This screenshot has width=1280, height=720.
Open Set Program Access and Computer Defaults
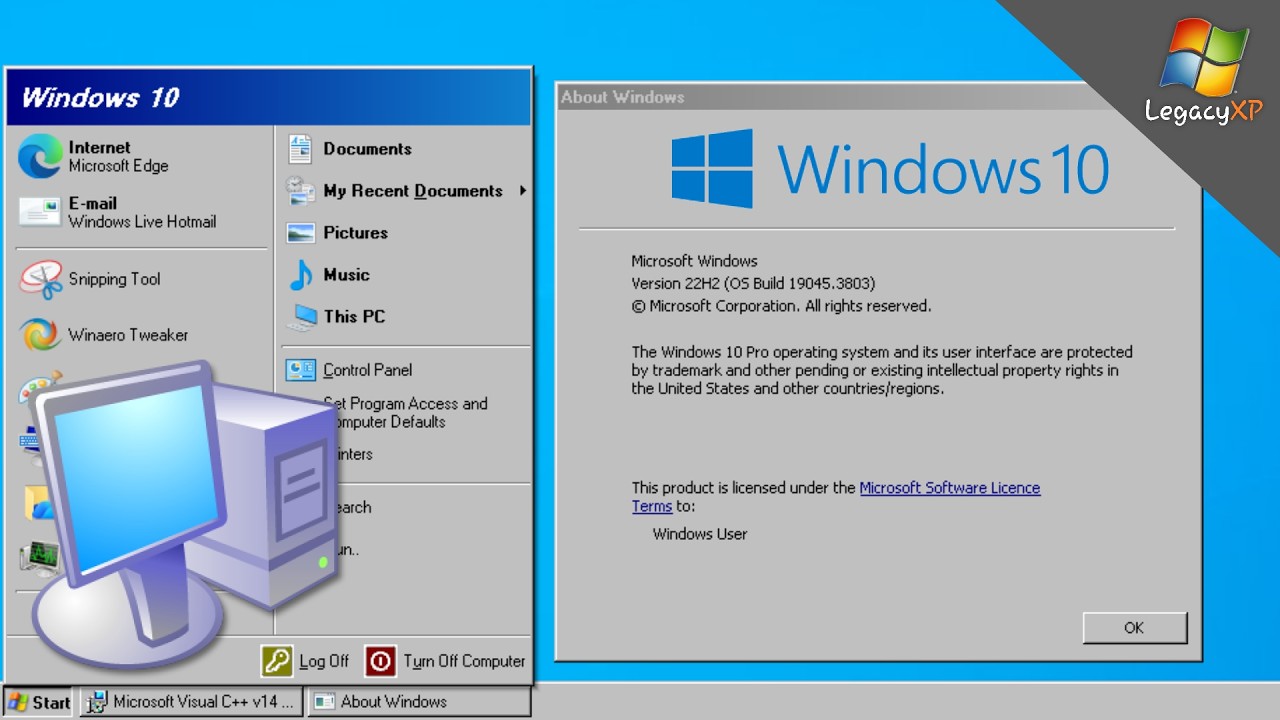point(405,413)
